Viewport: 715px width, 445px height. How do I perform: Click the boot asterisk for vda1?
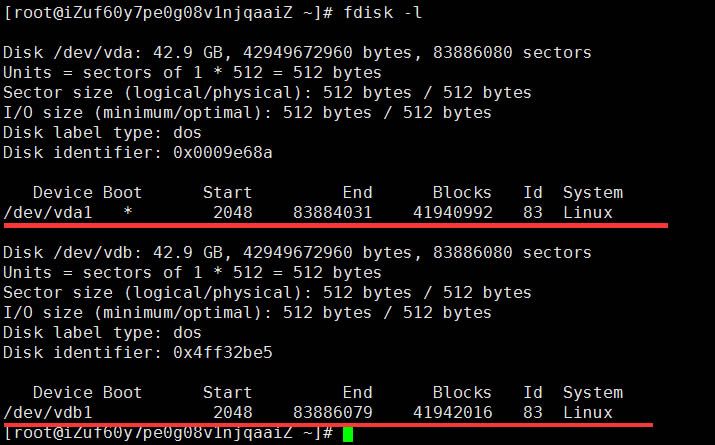pos(128,212)
